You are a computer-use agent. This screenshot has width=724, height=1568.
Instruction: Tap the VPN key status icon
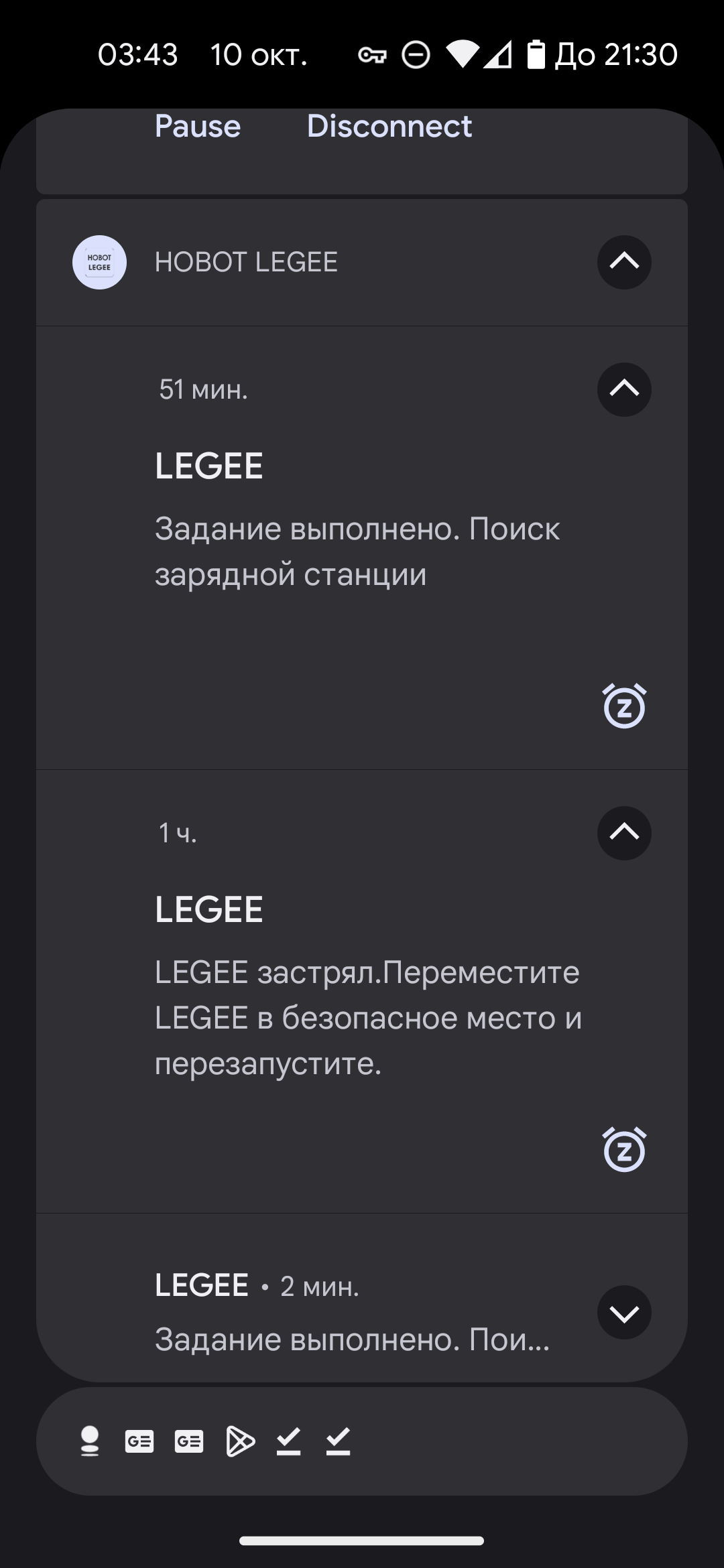372,55
